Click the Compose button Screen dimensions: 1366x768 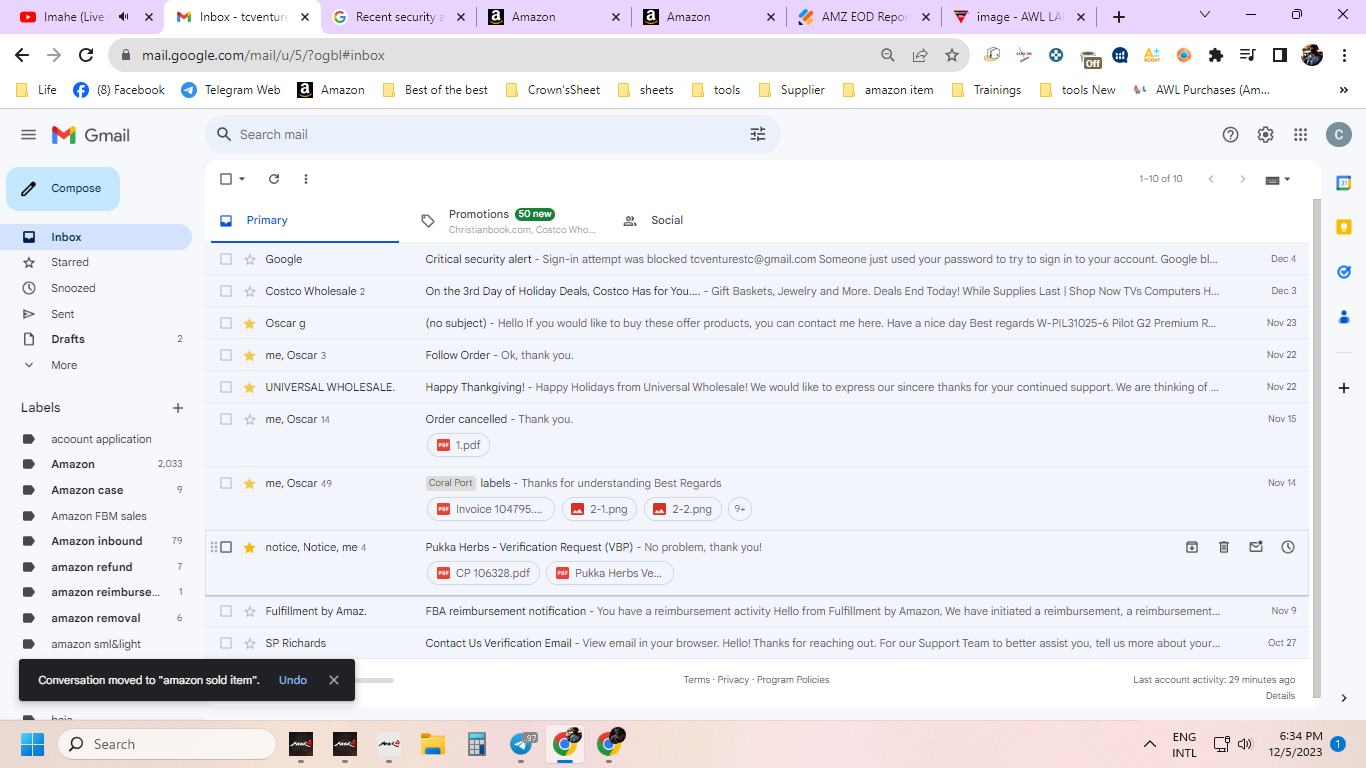[x=63, y=188]
